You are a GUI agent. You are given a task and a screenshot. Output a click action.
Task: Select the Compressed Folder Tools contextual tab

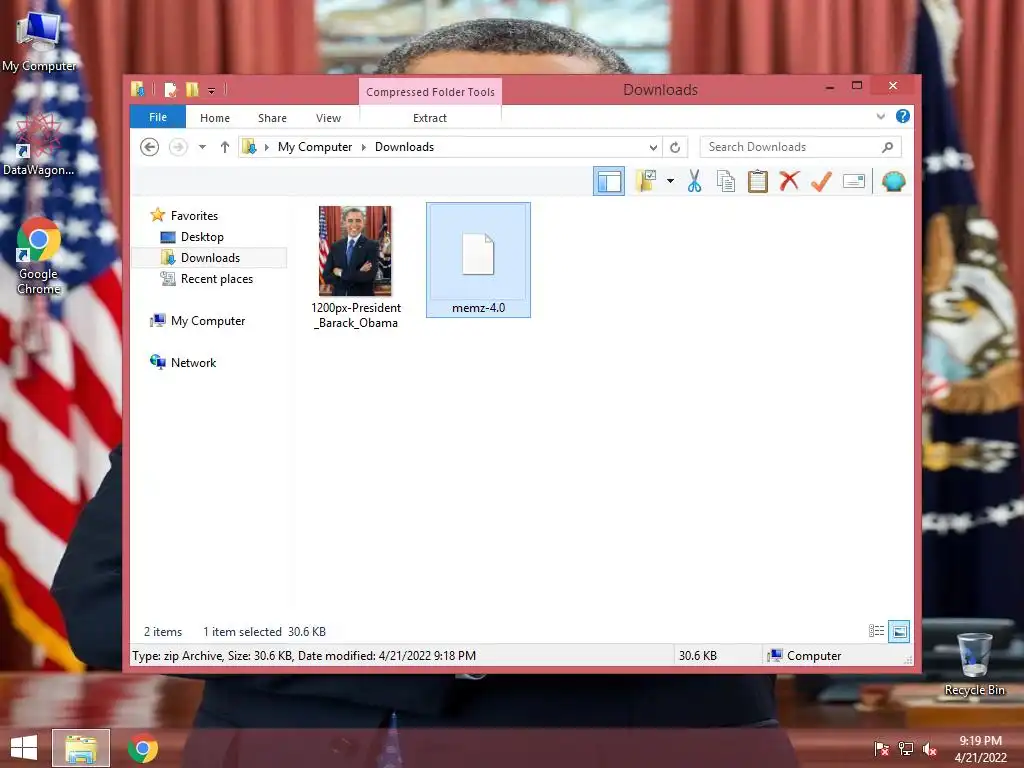tap(430, 91)
